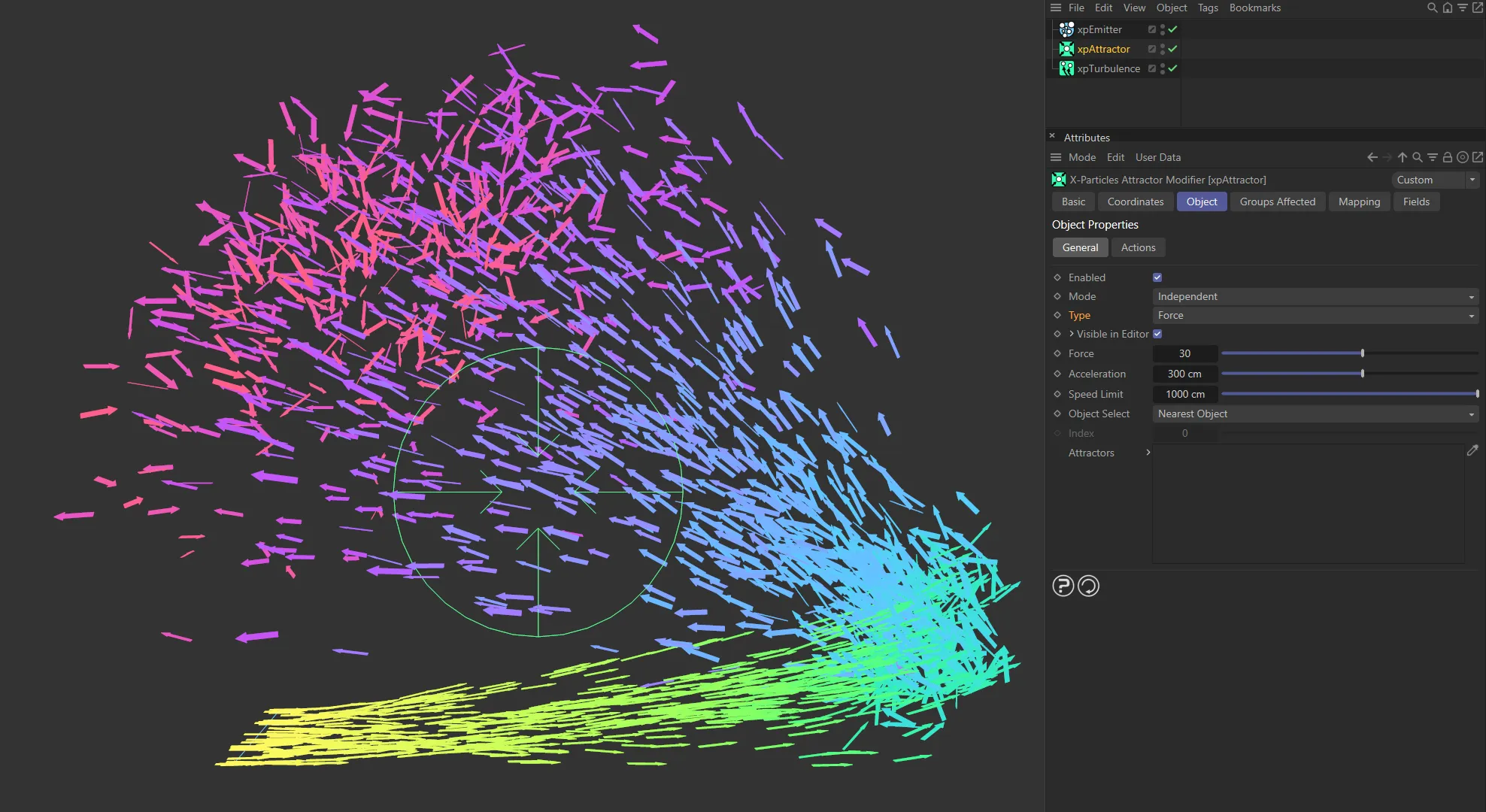Screen dimensions: 1486x812
Task: Open the Object Select dropdown
Action: point(1315,414)
